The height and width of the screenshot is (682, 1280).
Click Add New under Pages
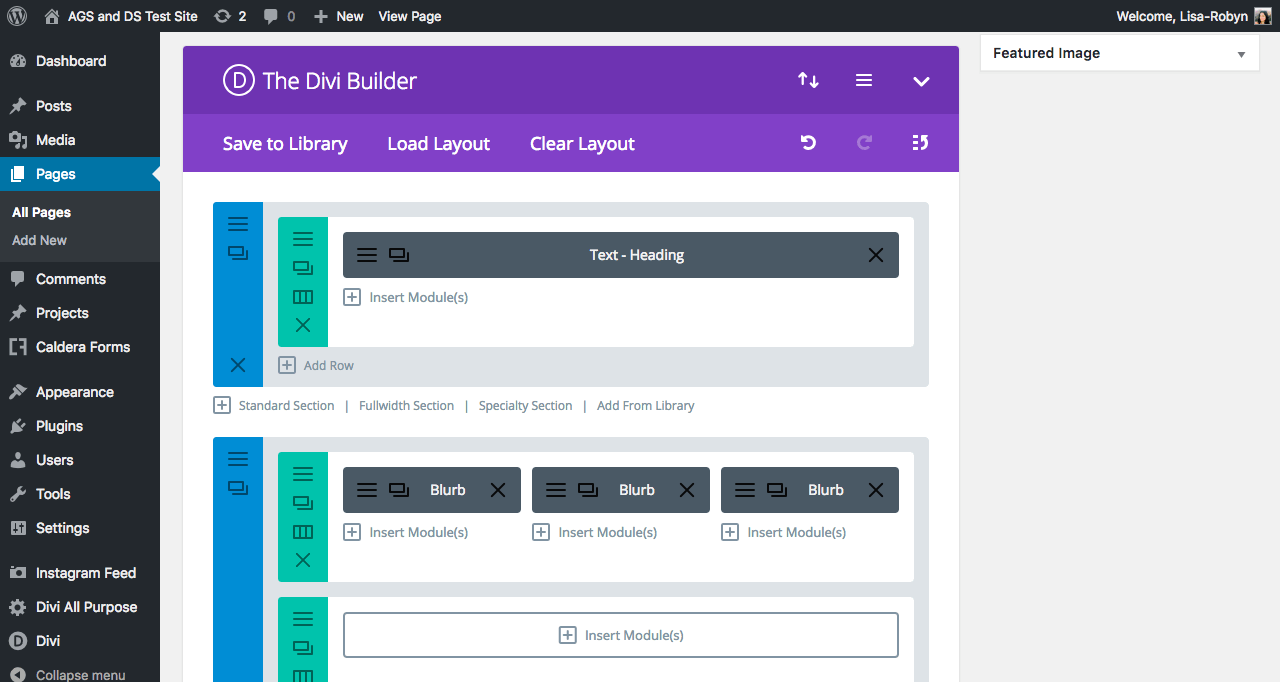(x=39, y=240)
